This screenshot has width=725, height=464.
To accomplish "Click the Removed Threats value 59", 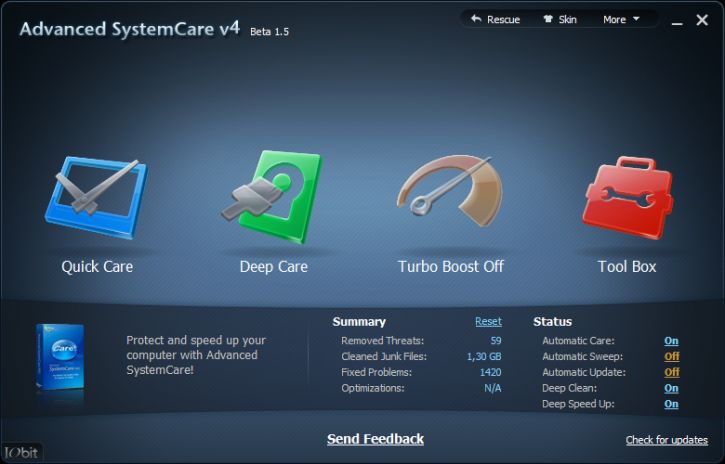I will [x=496, y=341].
